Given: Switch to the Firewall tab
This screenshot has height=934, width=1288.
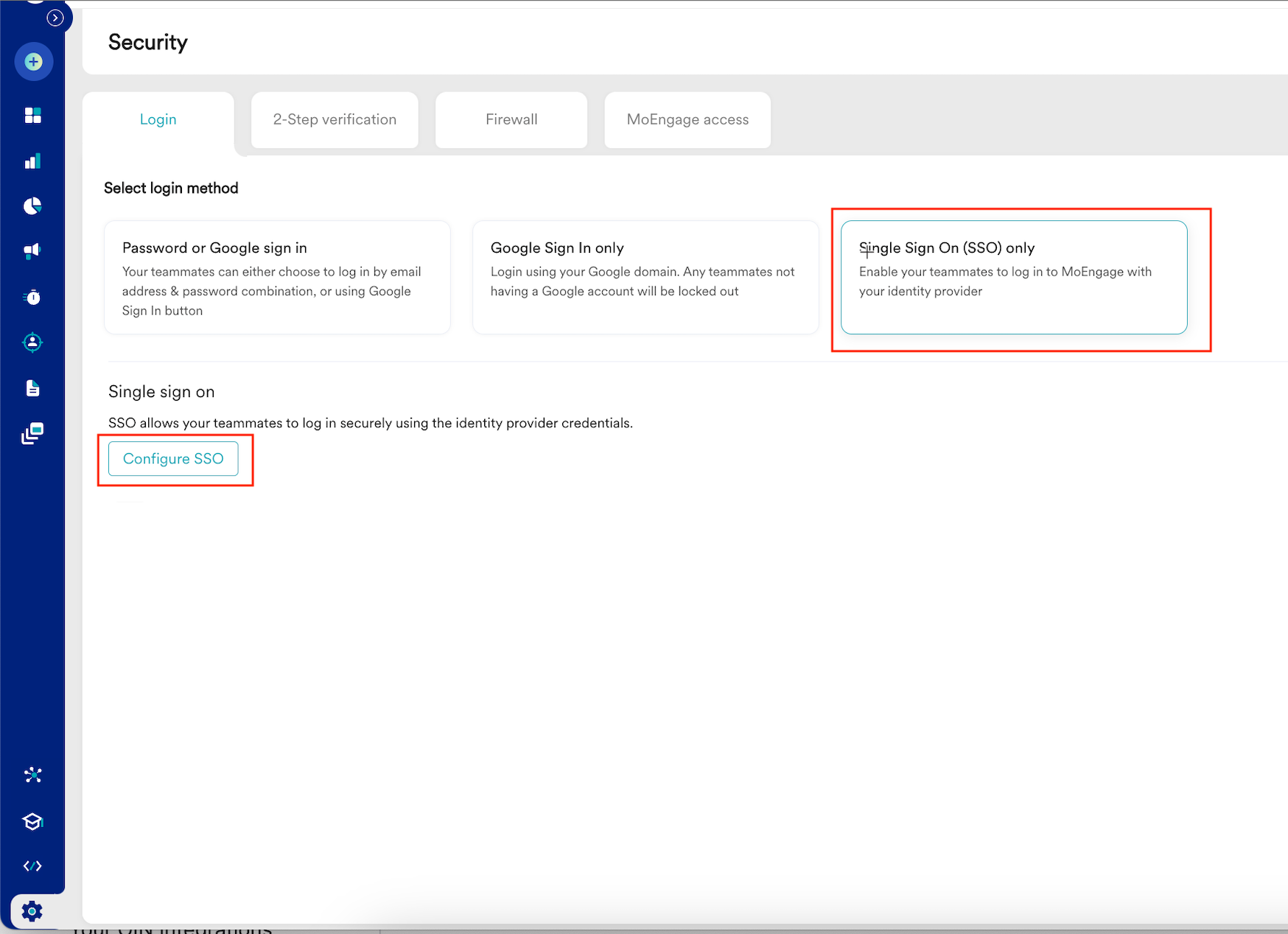Looking at the screenshot, I should pyautogui.click(x=511, y=120).
